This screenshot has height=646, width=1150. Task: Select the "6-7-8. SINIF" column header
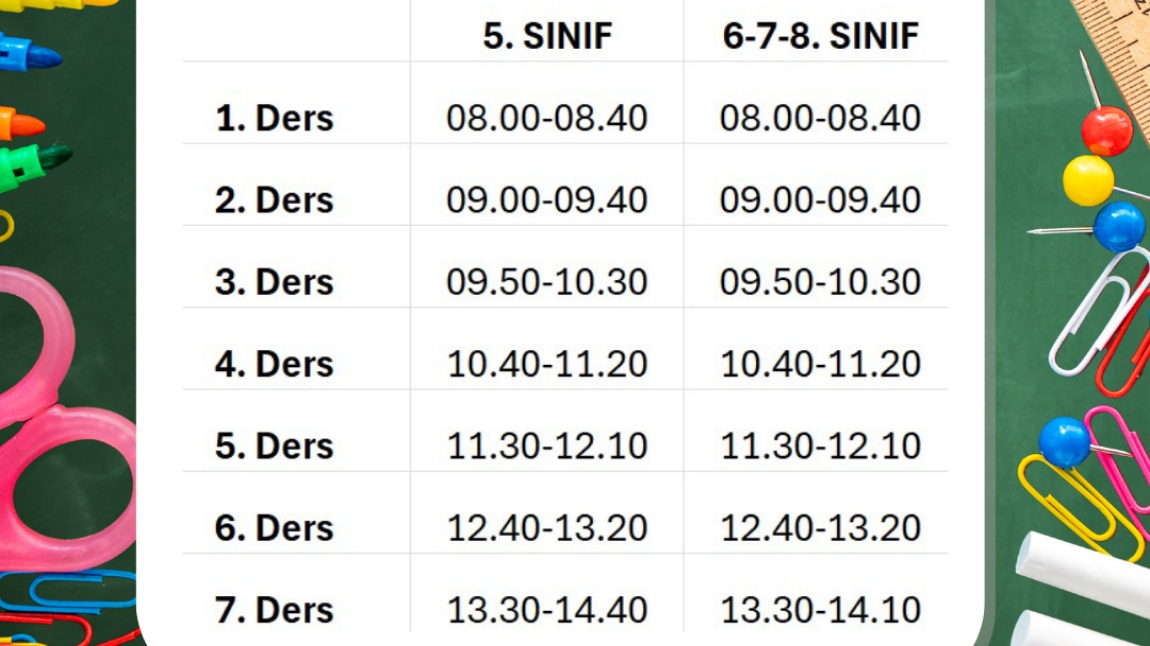[820, 37]
